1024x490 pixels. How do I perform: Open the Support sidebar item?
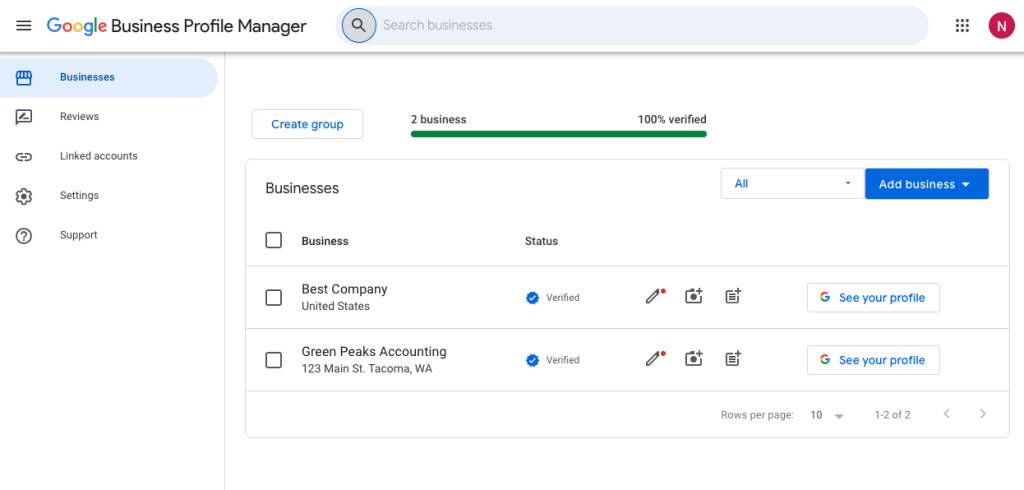108,236
